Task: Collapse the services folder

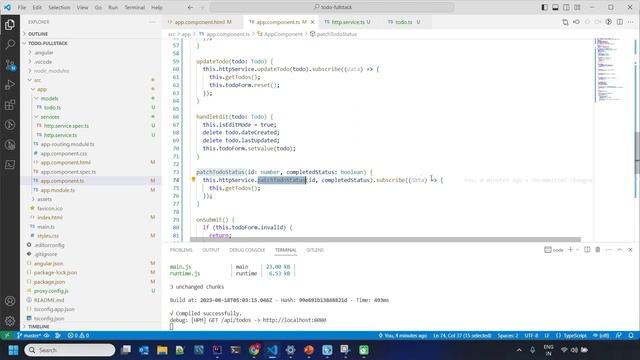Action: pyautogui.click(x=49, y=117)
